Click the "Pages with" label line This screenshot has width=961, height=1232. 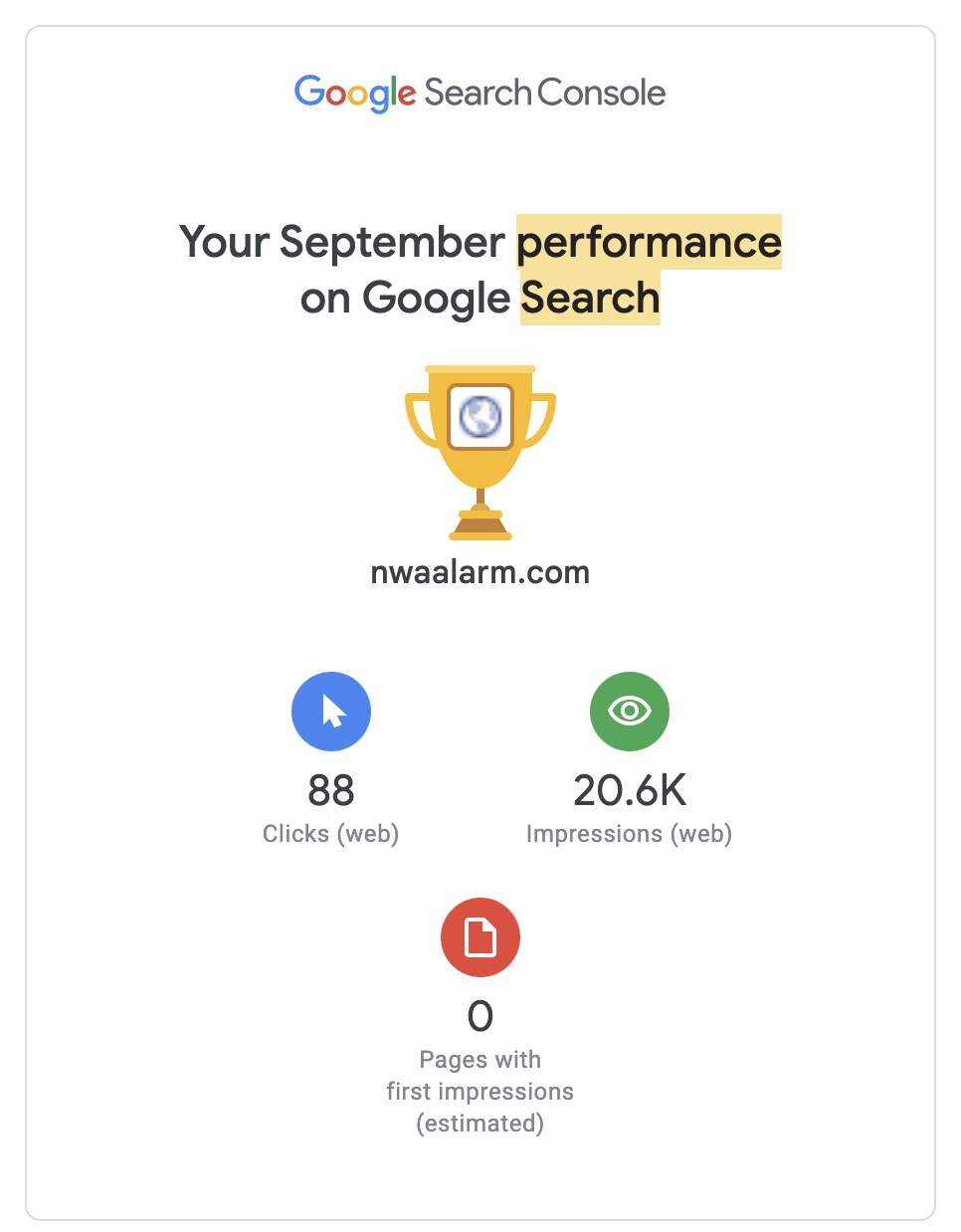pos(480,1060)
